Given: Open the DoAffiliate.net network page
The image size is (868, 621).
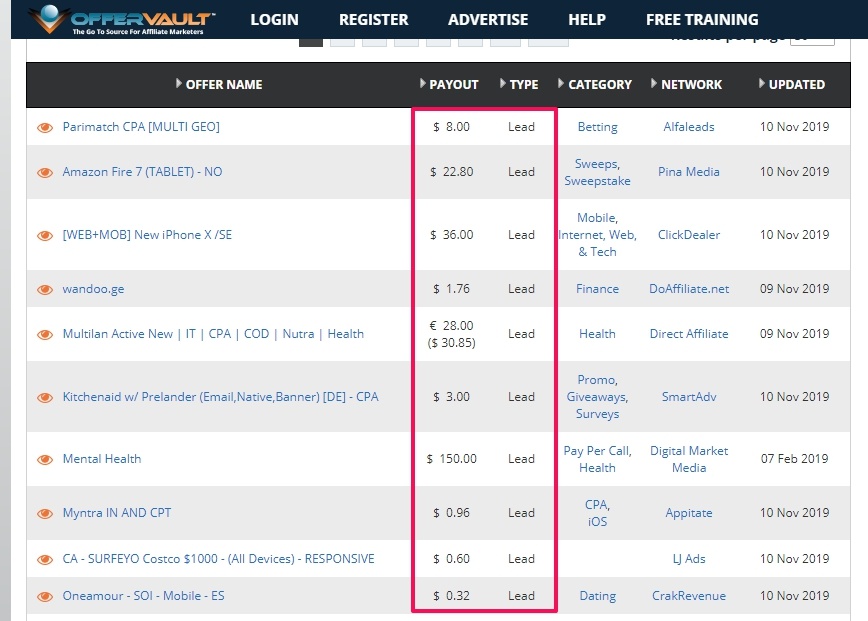Looking at the screenshot, I should point(689,289).
